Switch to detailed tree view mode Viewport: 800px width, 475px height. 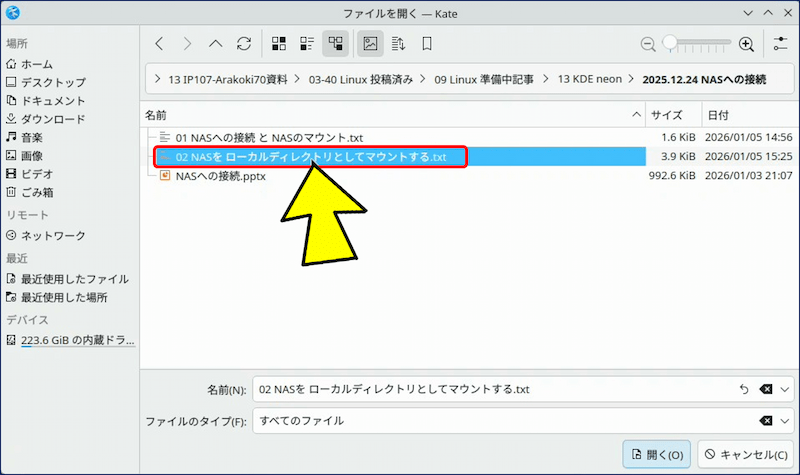tap(335, 44)
